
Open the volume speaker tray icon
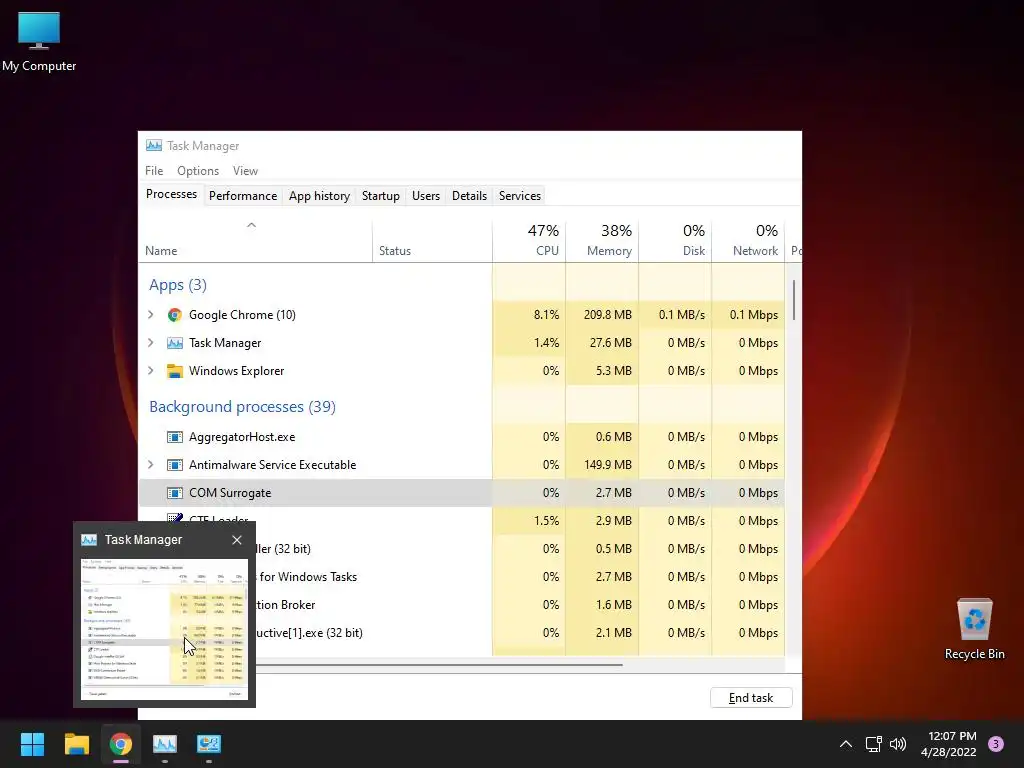tap(898, 744)
